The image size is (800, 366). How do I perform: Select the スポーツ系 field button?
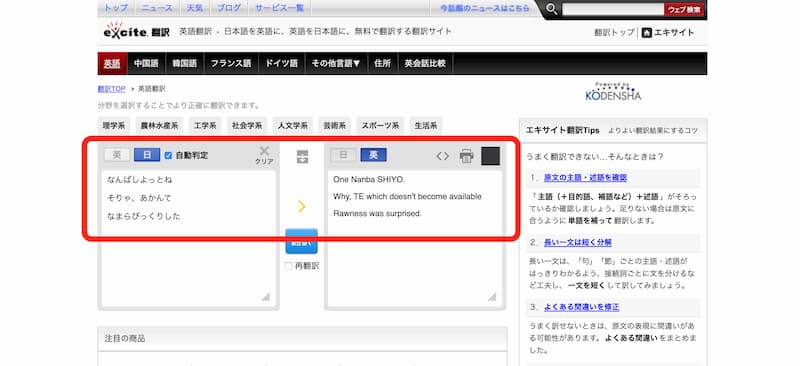[x=380, y=126]
